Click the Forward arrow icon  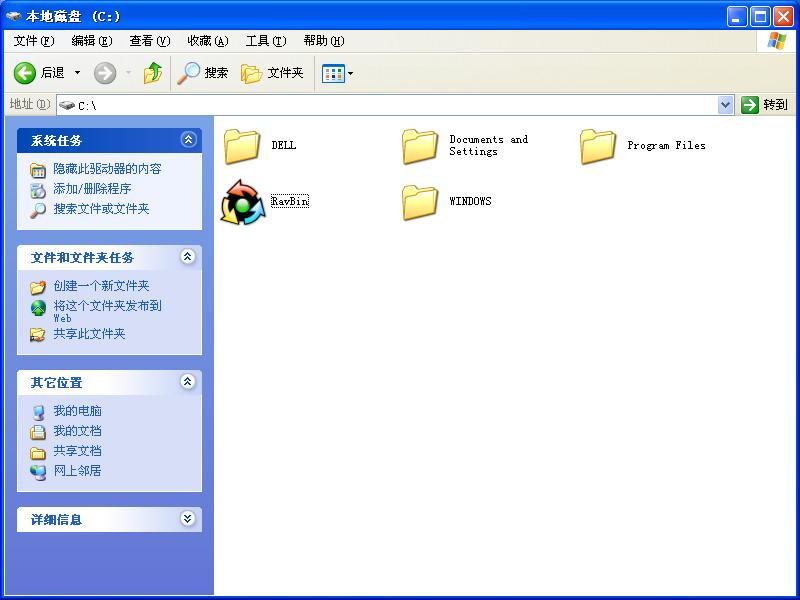tap(105, 73)
